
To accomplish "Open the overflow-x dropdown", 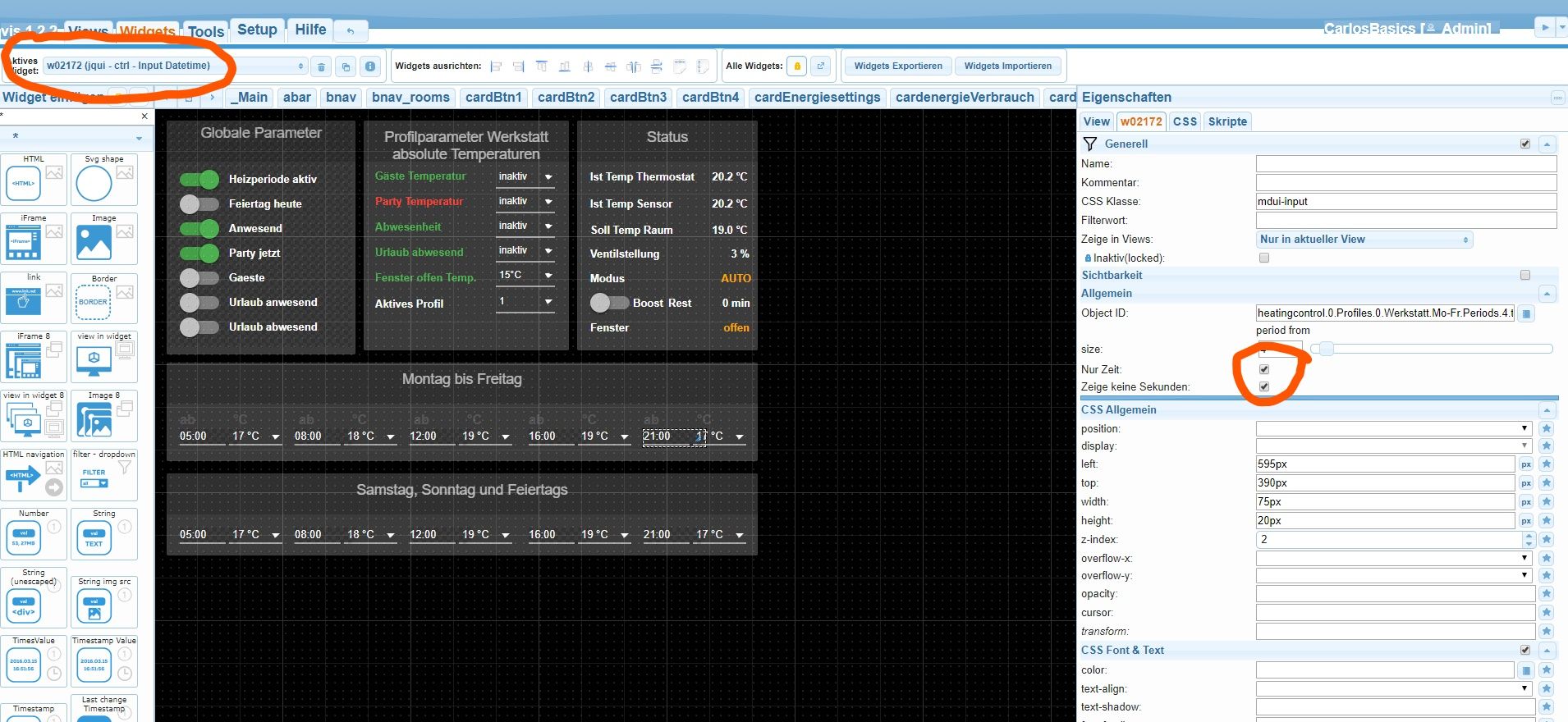I will [x=1394, y=558].
